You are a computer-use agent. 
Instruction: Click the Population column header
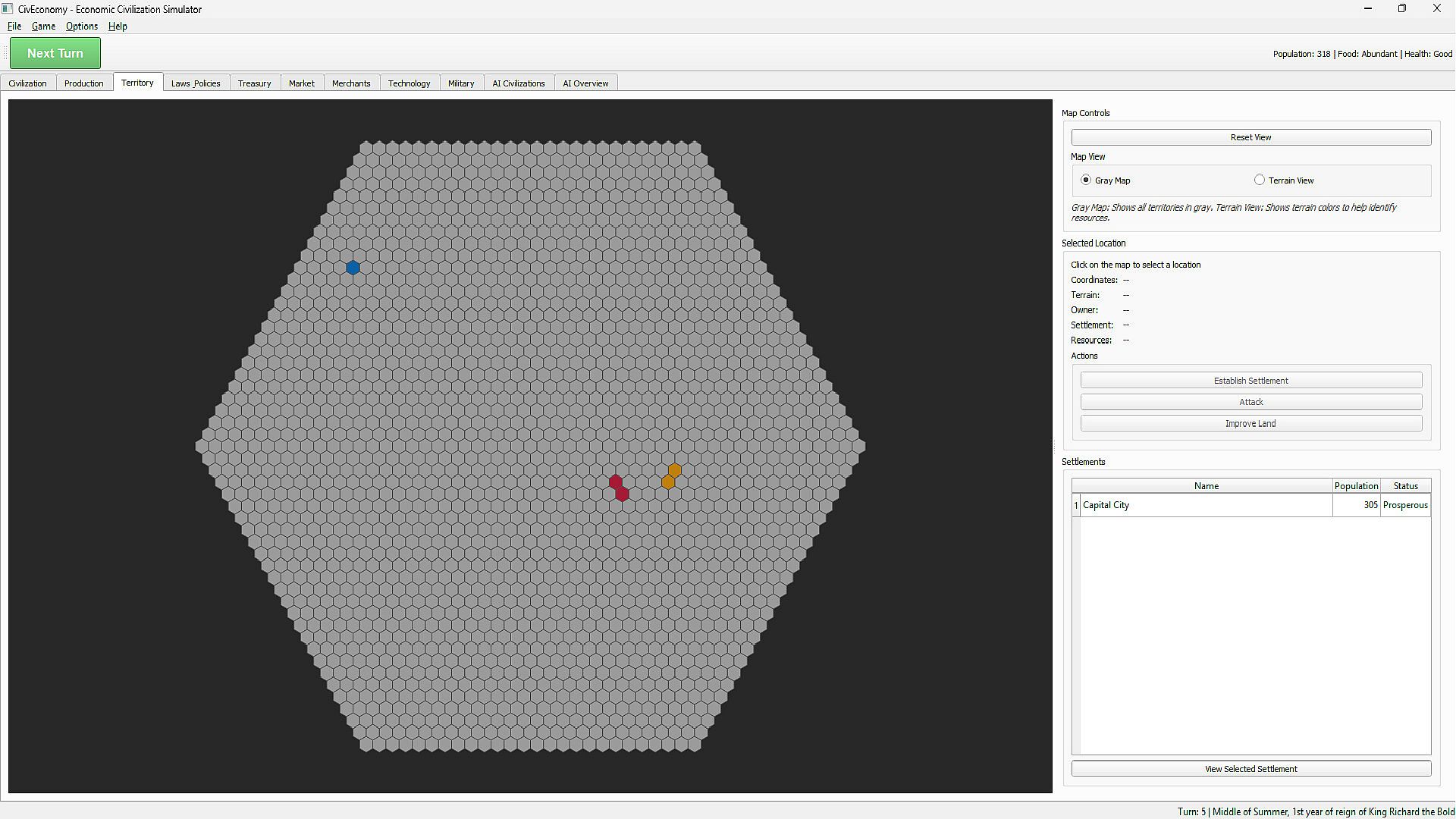pyautogui.click(x=1356, y=486)
